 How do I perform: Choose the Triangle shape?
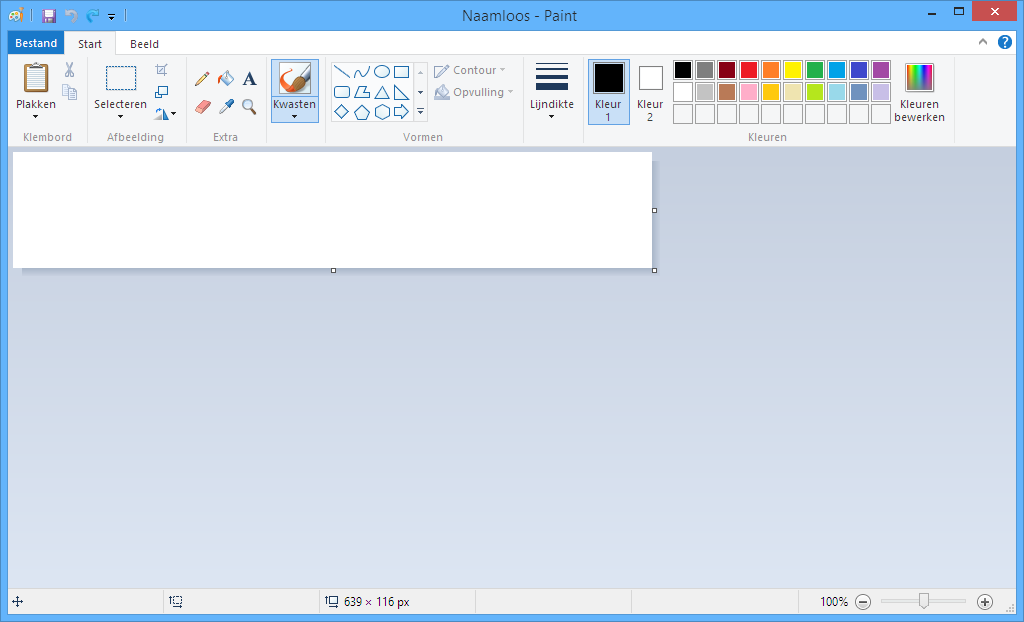click(x=382, y=92)
